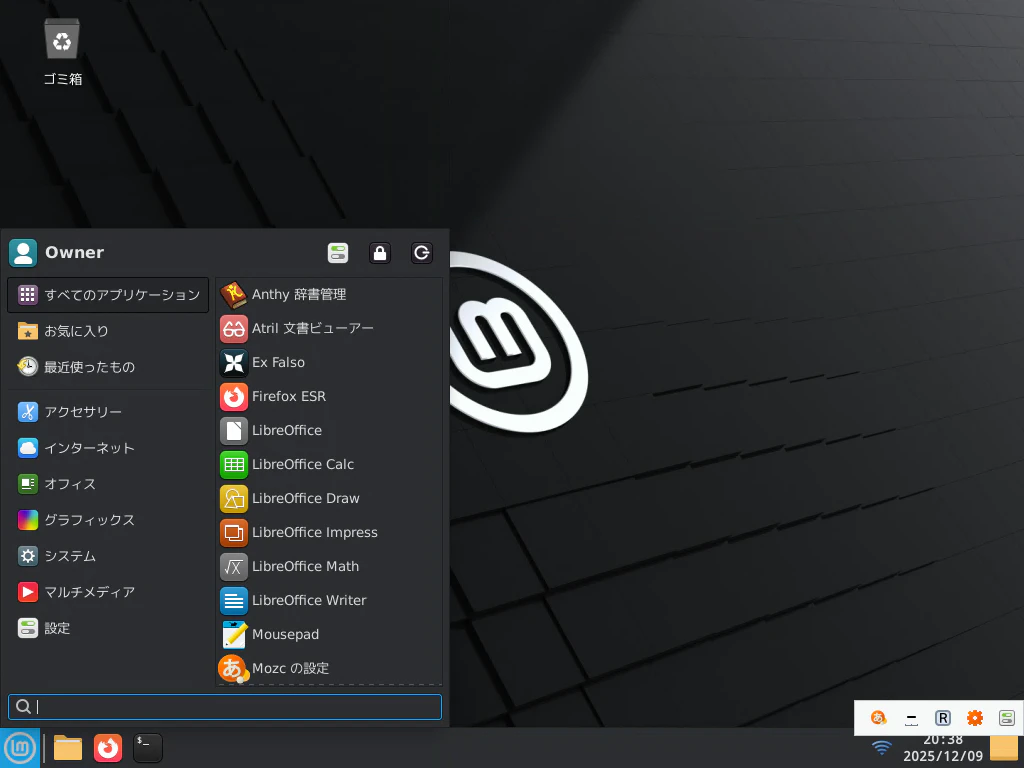Image resolution: width=1024 pixels, height=768 pixels.
Task: Launch the terminal from the taskbar
Action: tap(148, 748)
